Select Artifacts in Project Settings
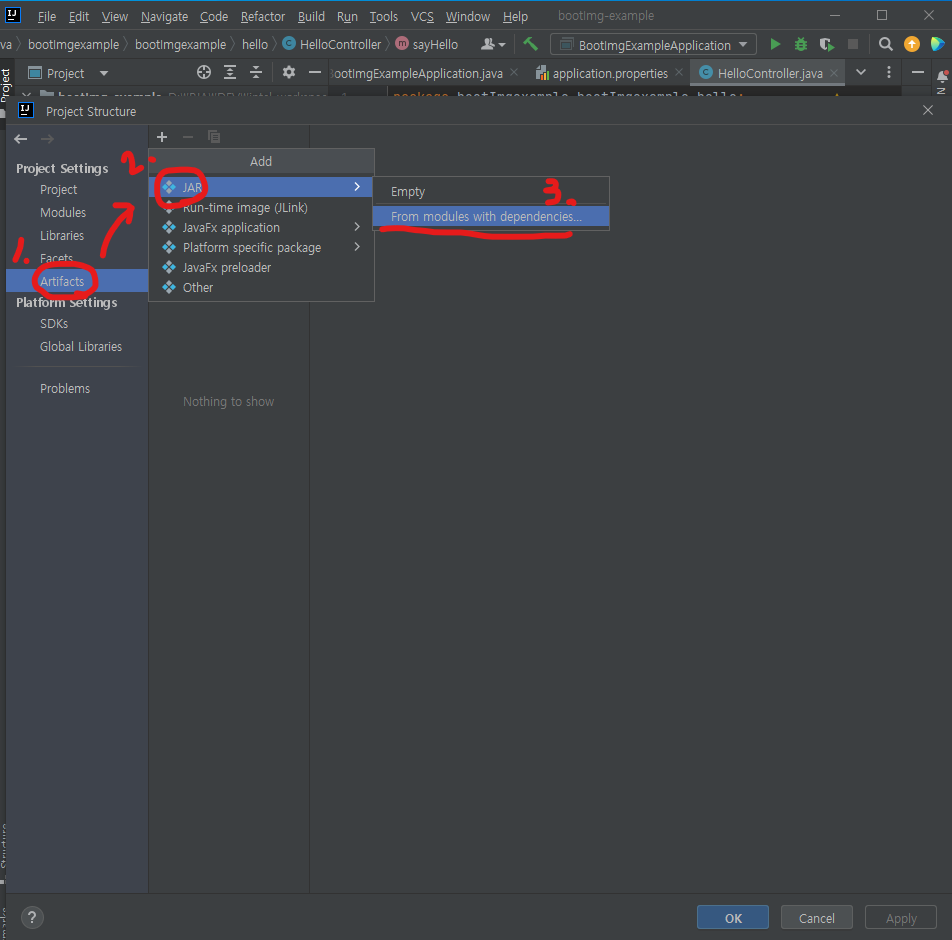 77,281
